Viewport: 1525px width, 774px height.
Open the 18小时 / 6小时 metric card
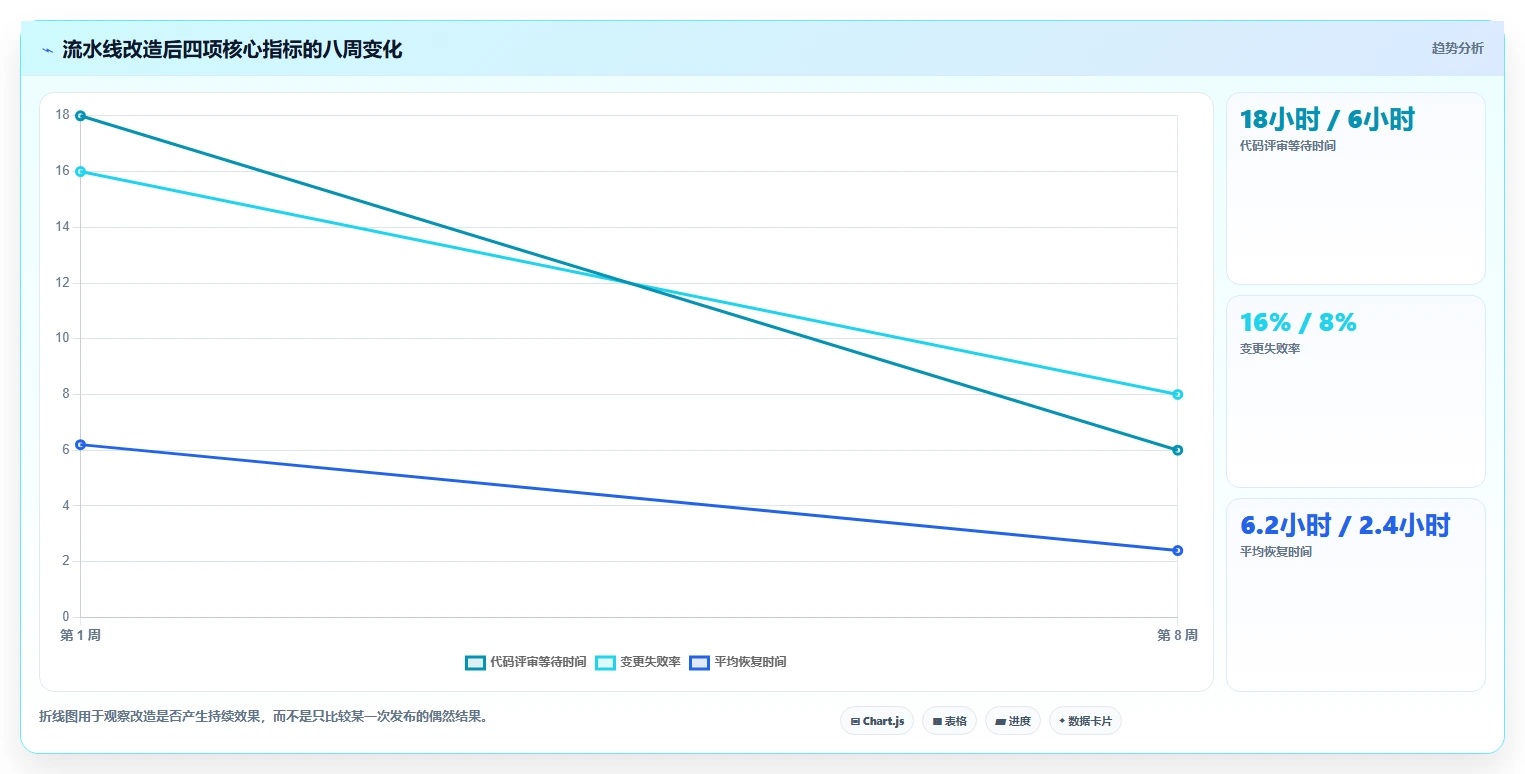(1355, 189)
